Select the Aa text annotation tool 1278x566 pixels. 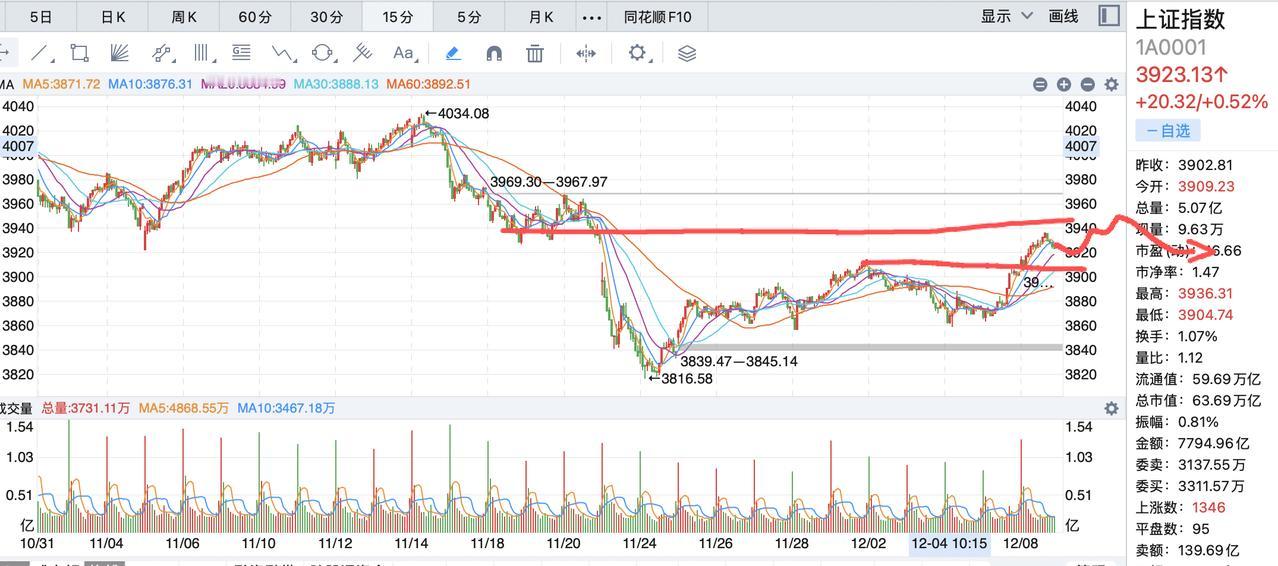[x=403, y=53]
